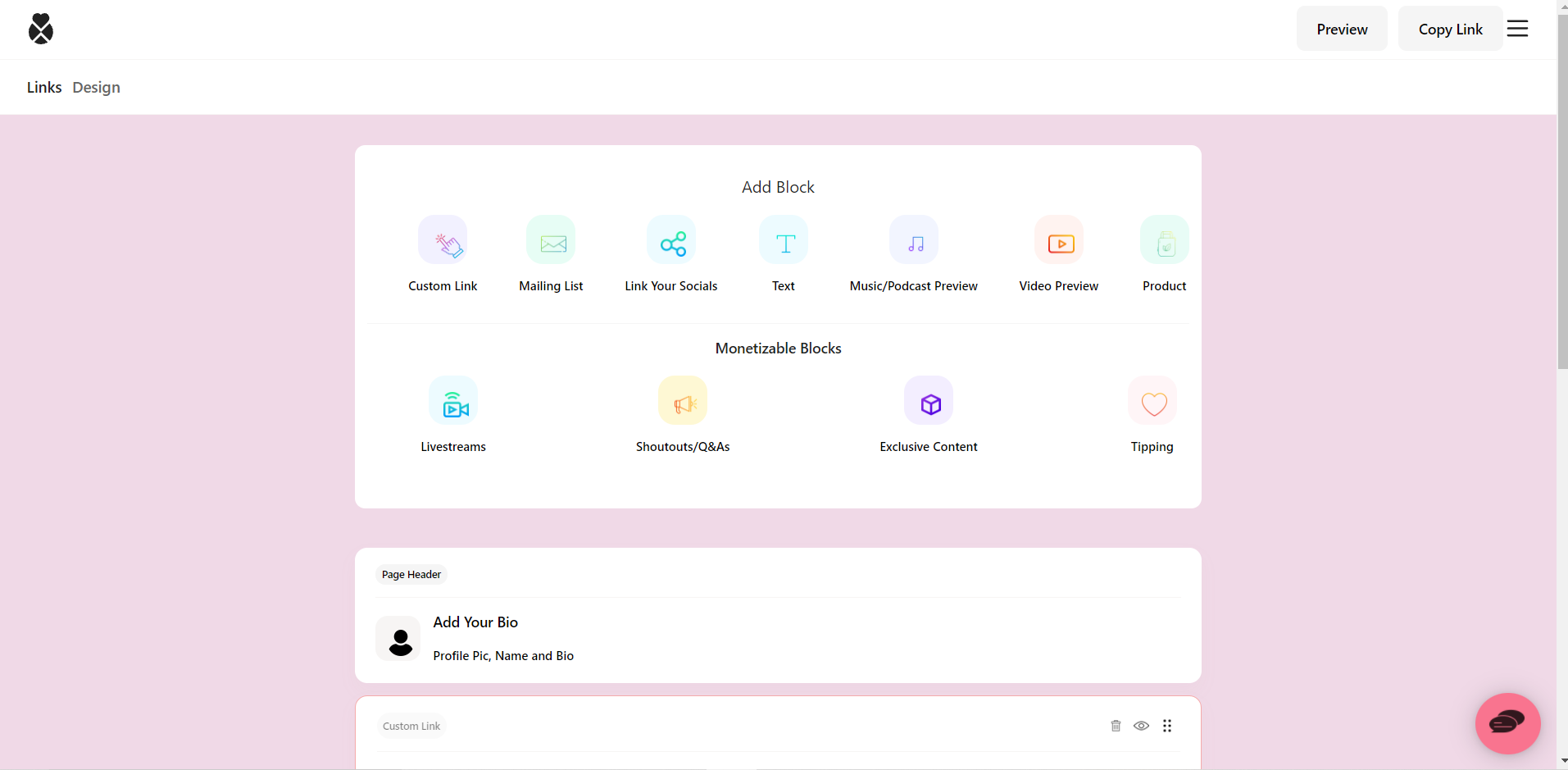This screenshot has width=1568, height=770.
Task: Click the Preview button
Action: point(1342,29)
